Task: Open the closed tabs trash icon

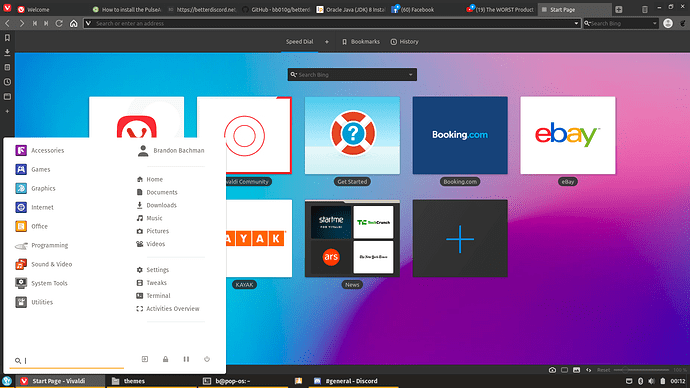Action: [x=644, y=9]
